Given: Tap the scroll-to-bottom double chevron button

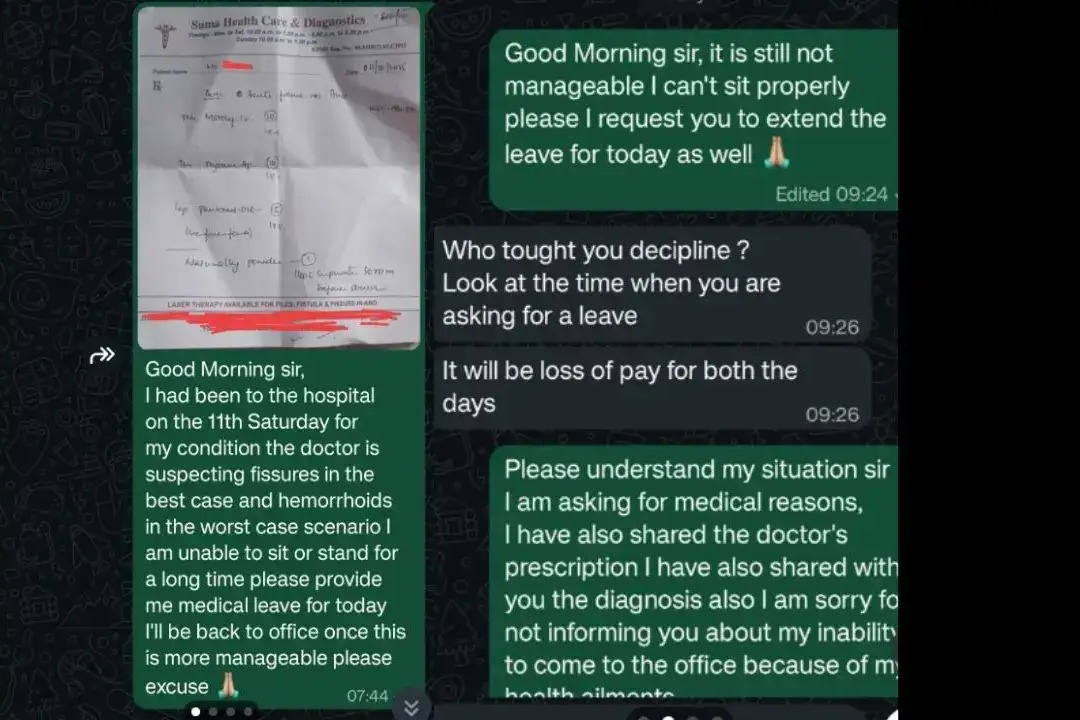Looking at the screenshot, I should (x=411, y=708).
